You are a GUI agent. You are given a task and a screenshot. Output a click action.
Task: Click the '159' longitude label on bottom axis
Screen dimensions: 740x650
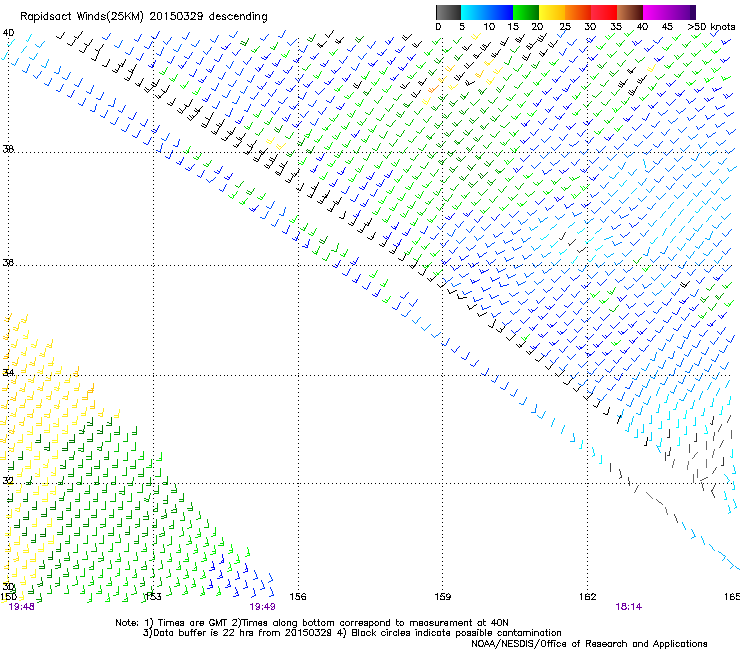[443, 597]
